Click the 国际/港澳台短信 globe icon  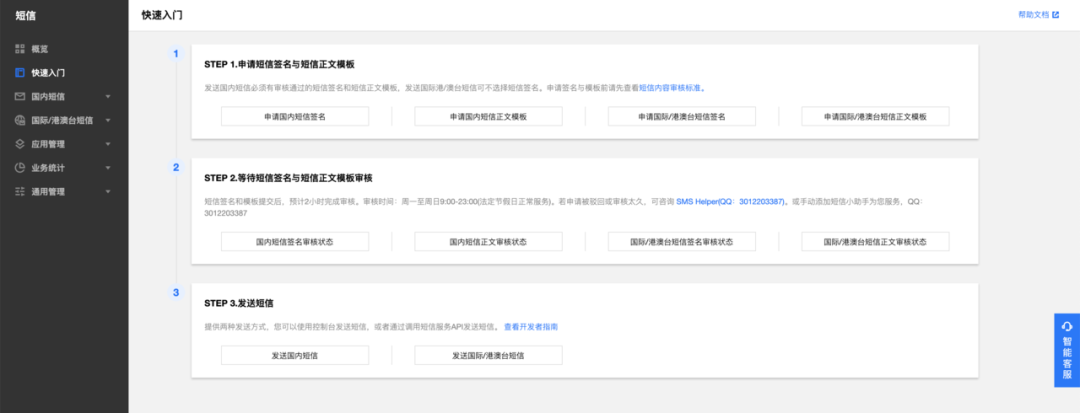[20, 120]
